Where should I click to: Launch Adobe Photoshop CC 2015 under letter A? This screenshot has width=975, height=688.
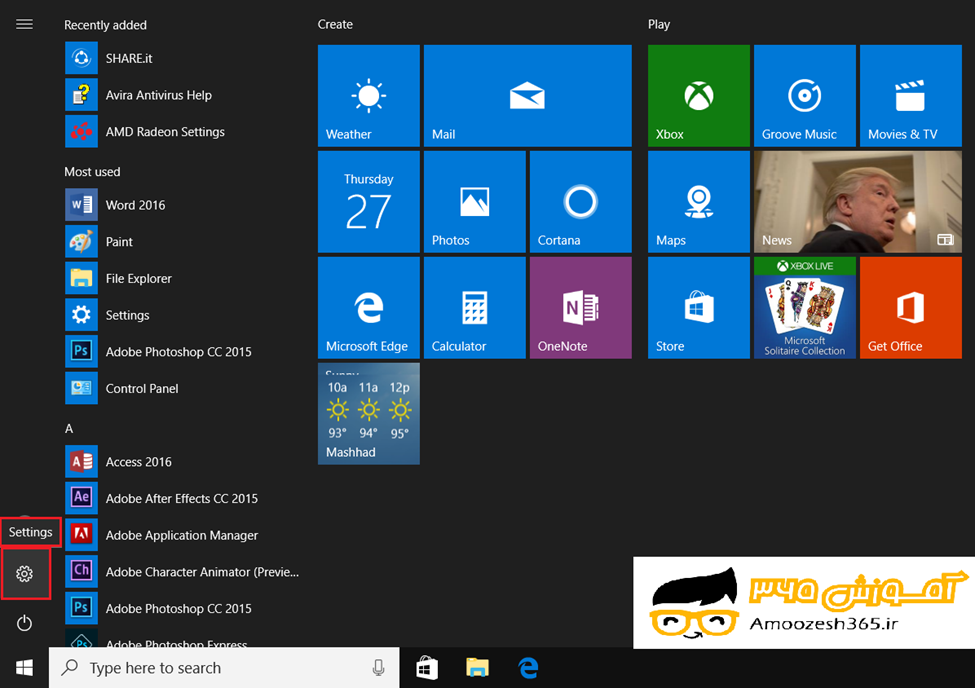click(158, 608)
